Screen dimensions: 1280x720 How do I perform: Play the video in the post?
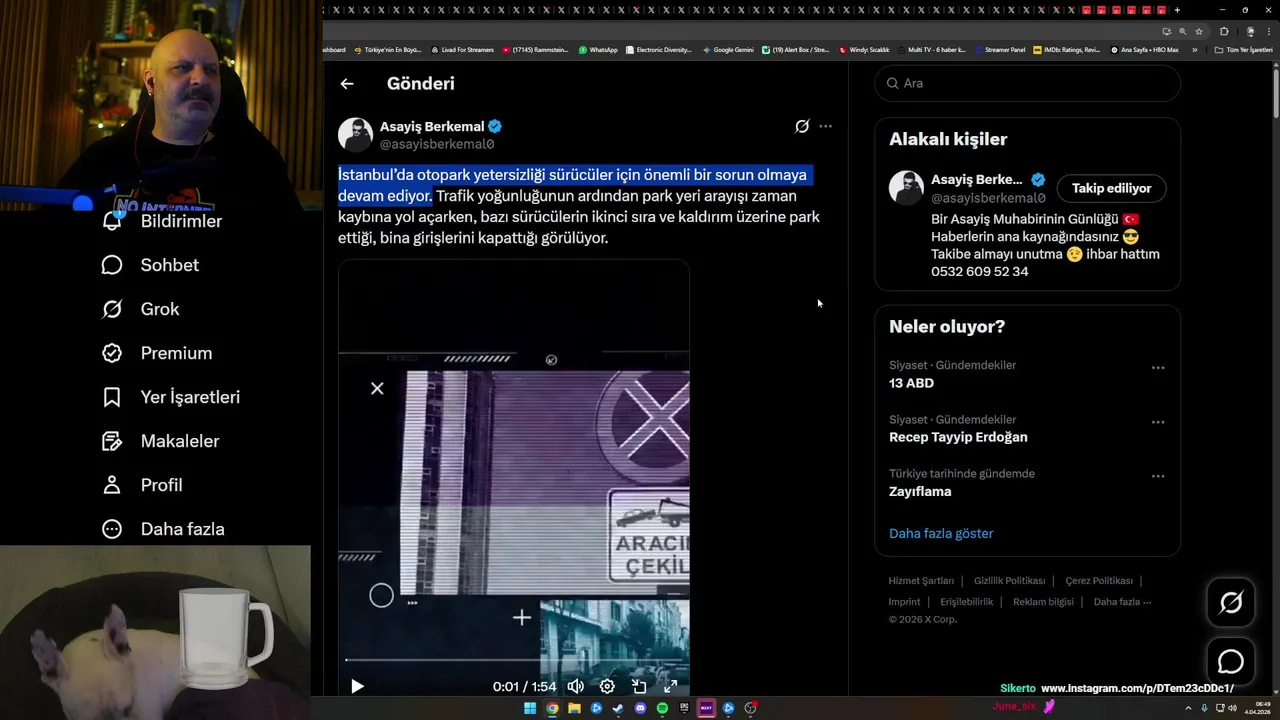click(357, 686)
